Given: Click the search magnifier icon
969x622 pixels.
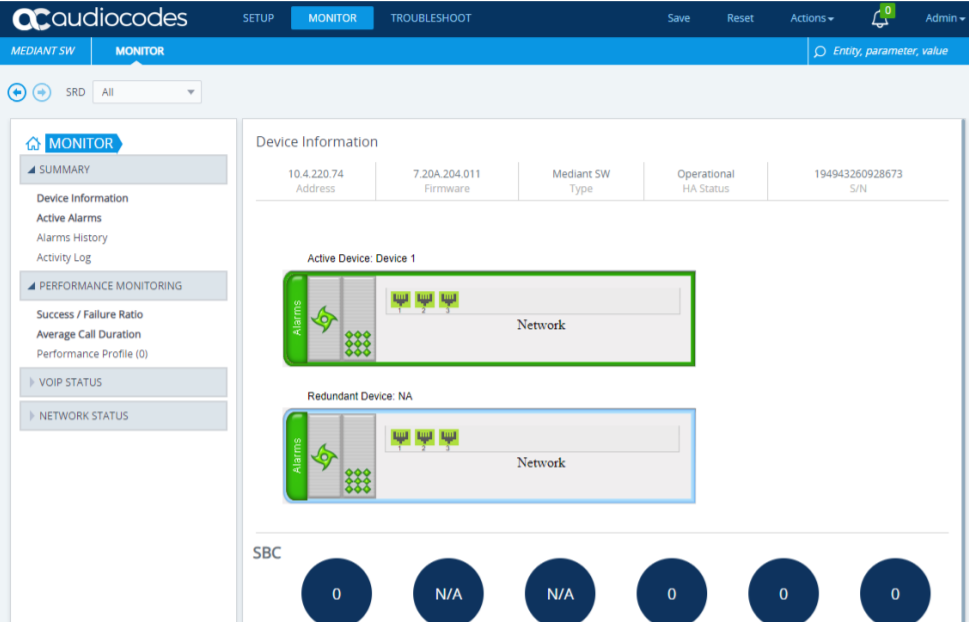Looking at the screenshot, I should pos(820,51).
